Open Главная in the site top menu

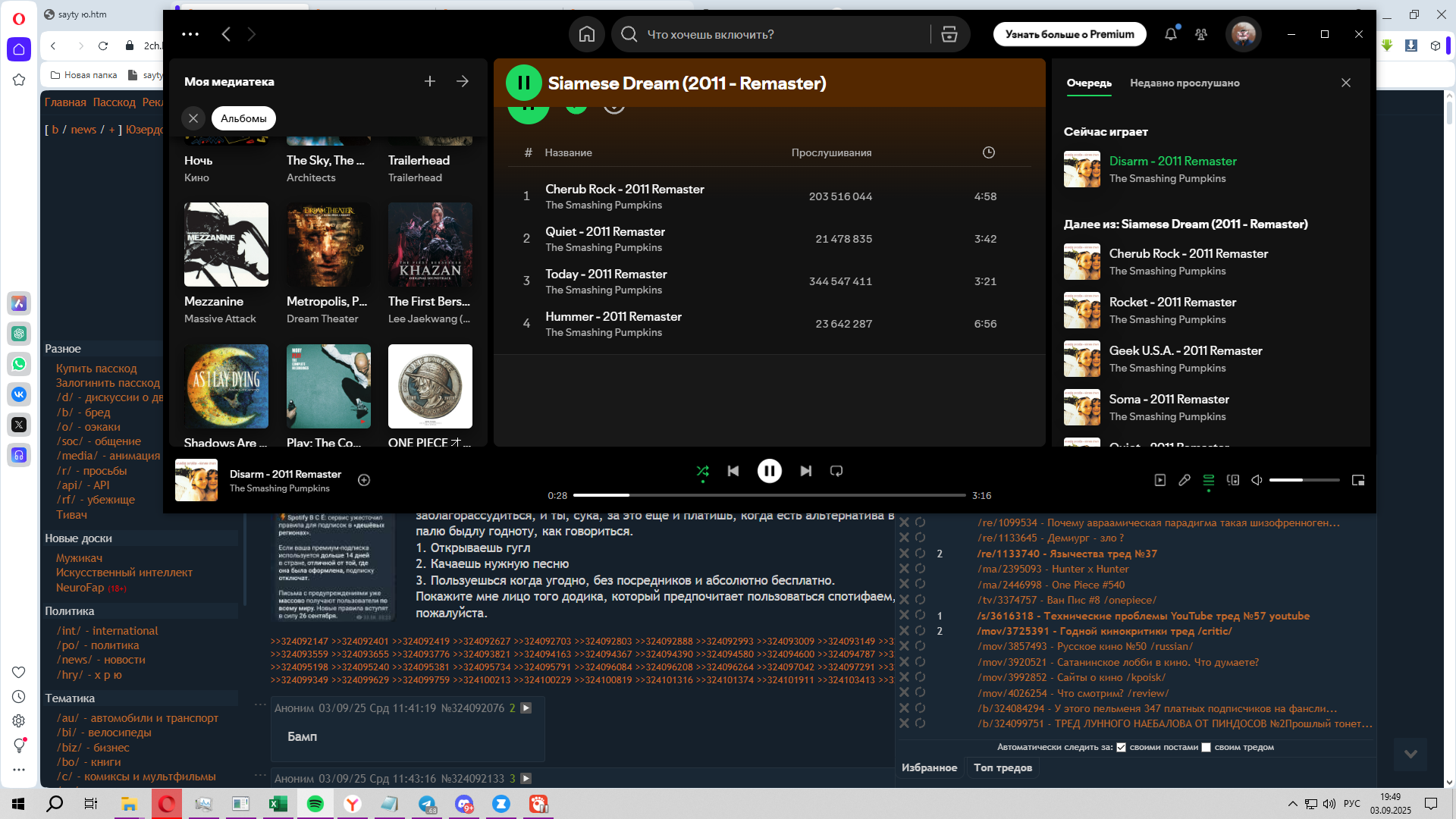(x=65, y=102)
